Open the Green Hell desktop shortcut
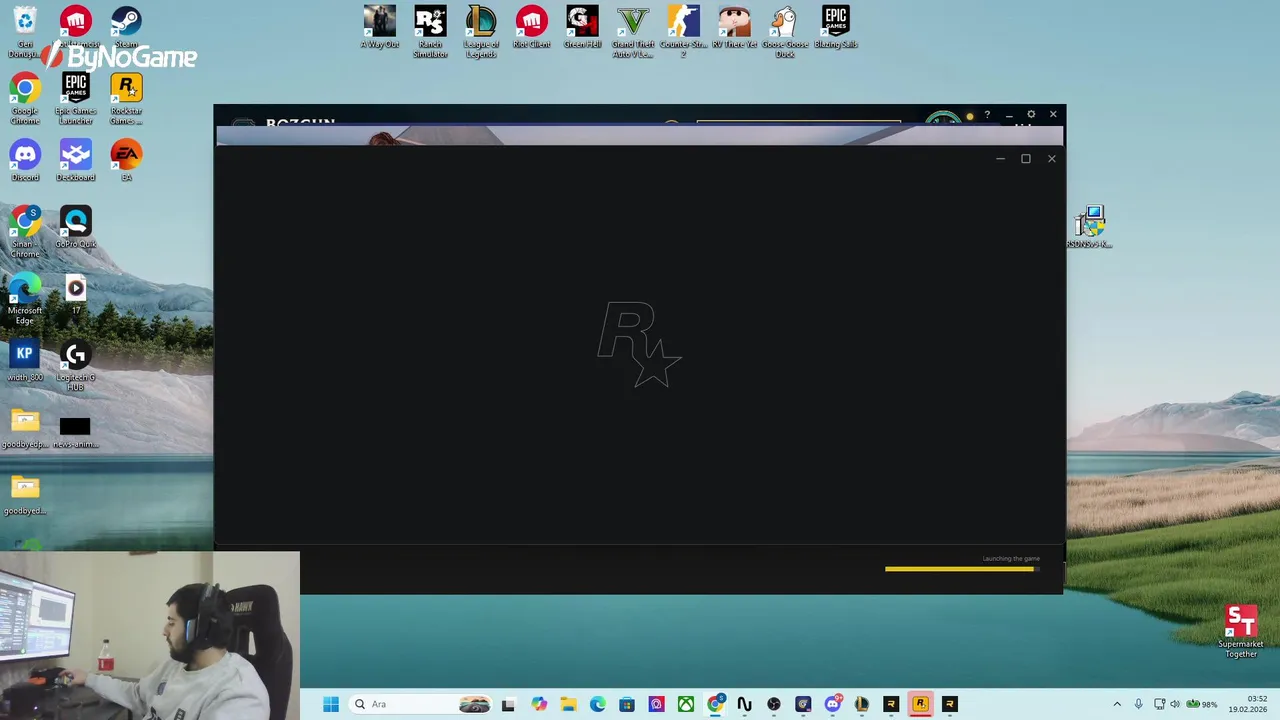1280x720 pixels. click(582, 27)
